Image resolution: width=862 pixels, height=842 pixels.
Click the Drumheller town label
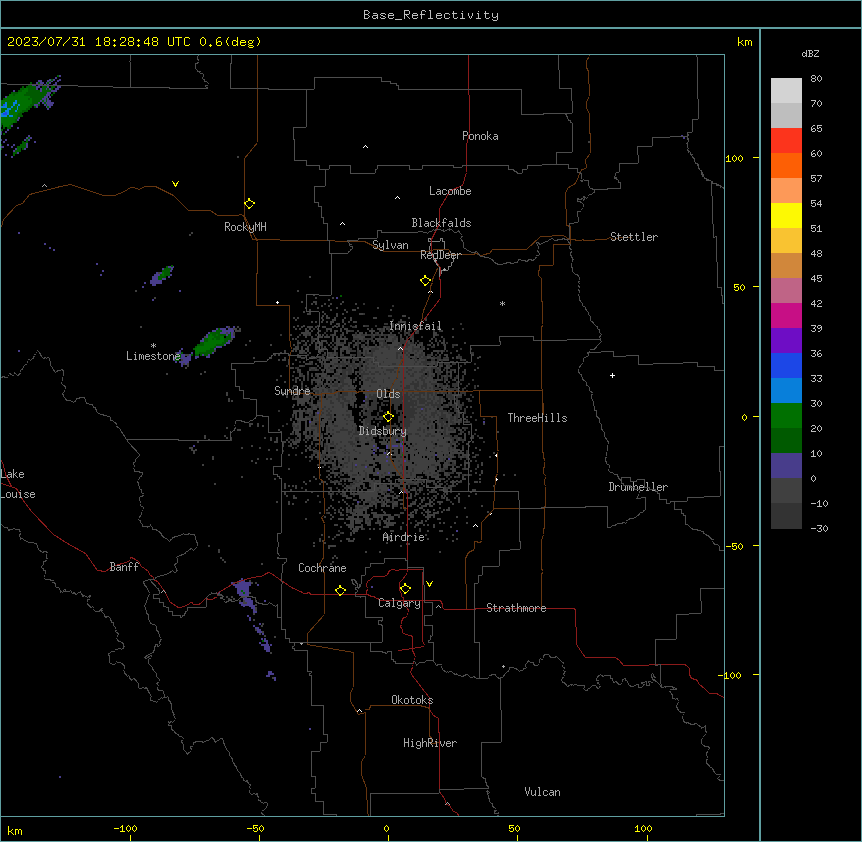coord(638,487)
